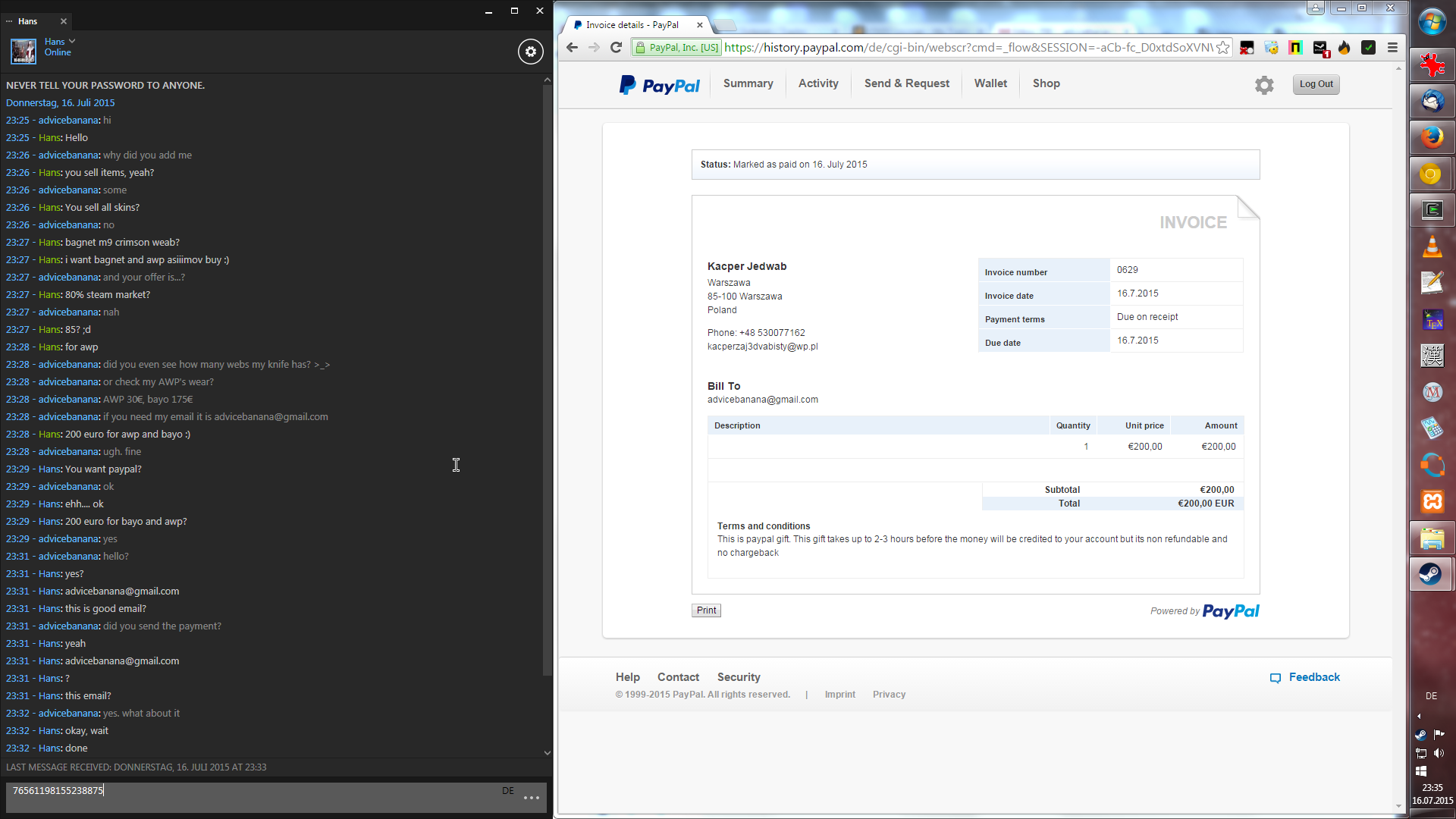
Task: Open Chrome hamburger menu
Action: click(x=1392, y=48)
